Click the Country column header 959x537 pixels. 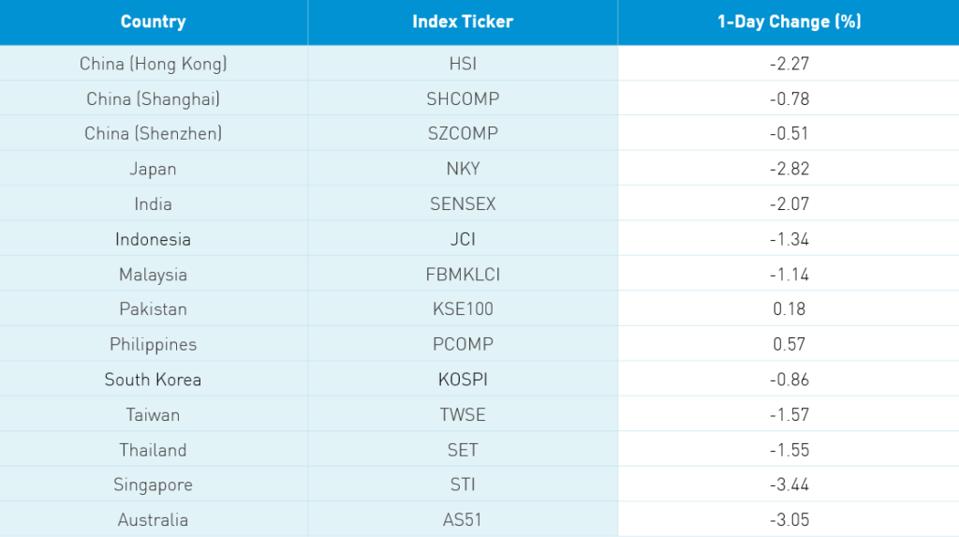click(x=153, y=22)
